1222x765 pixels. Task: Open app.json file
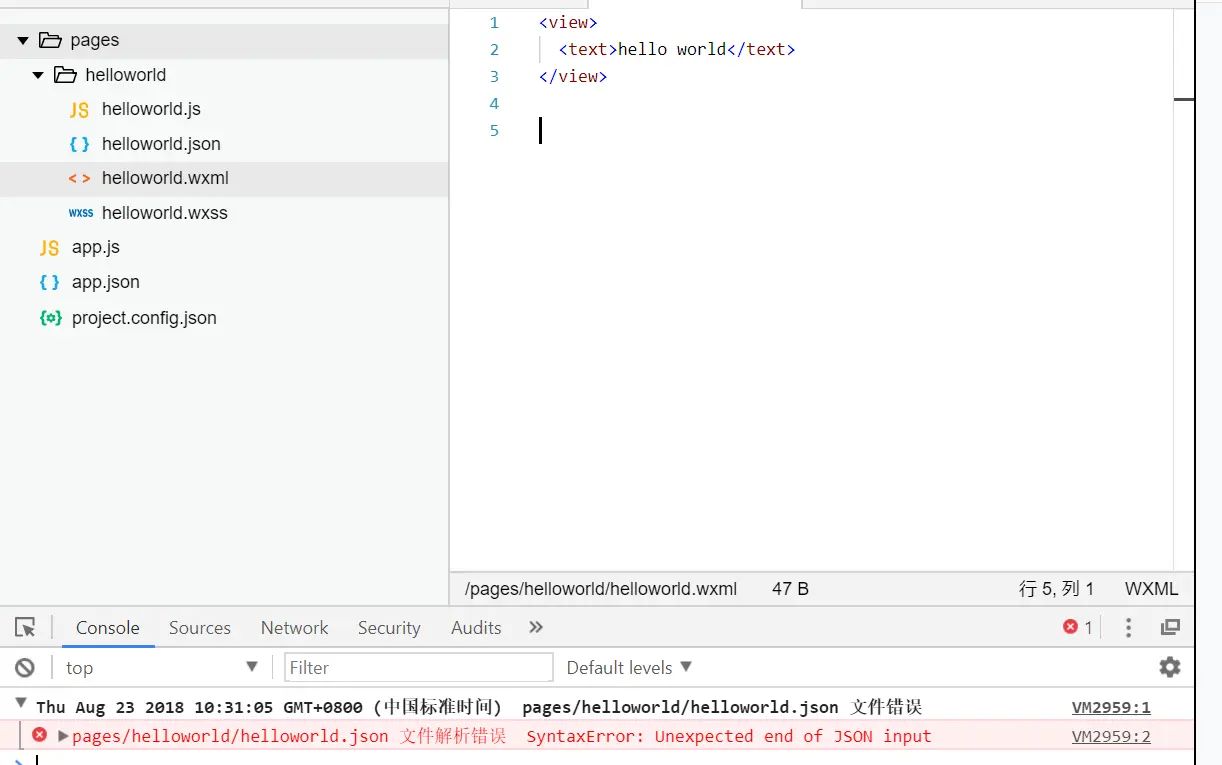(x=106, y=282)
